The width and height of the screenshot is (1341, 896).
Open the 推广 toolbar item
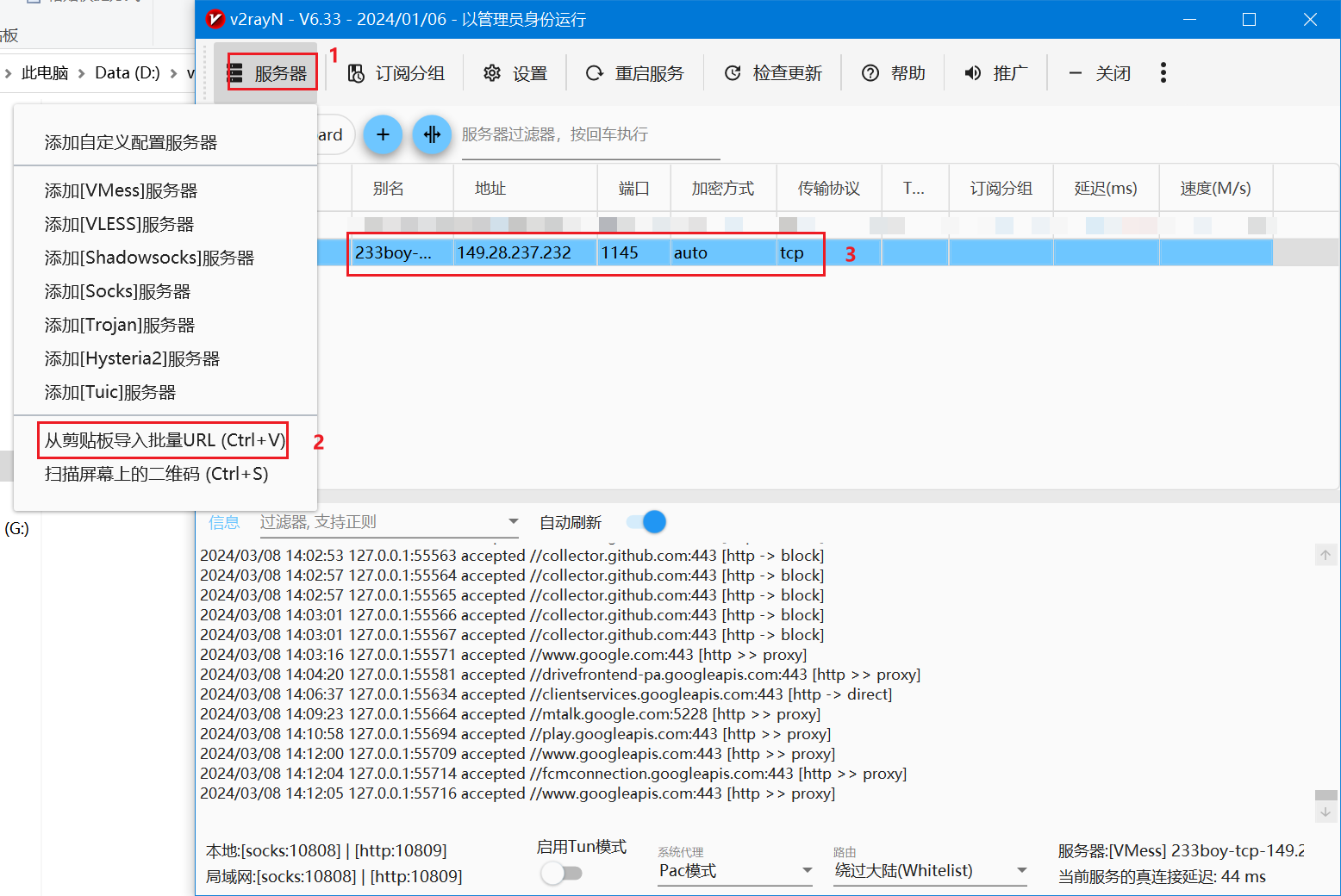[995, 73]
